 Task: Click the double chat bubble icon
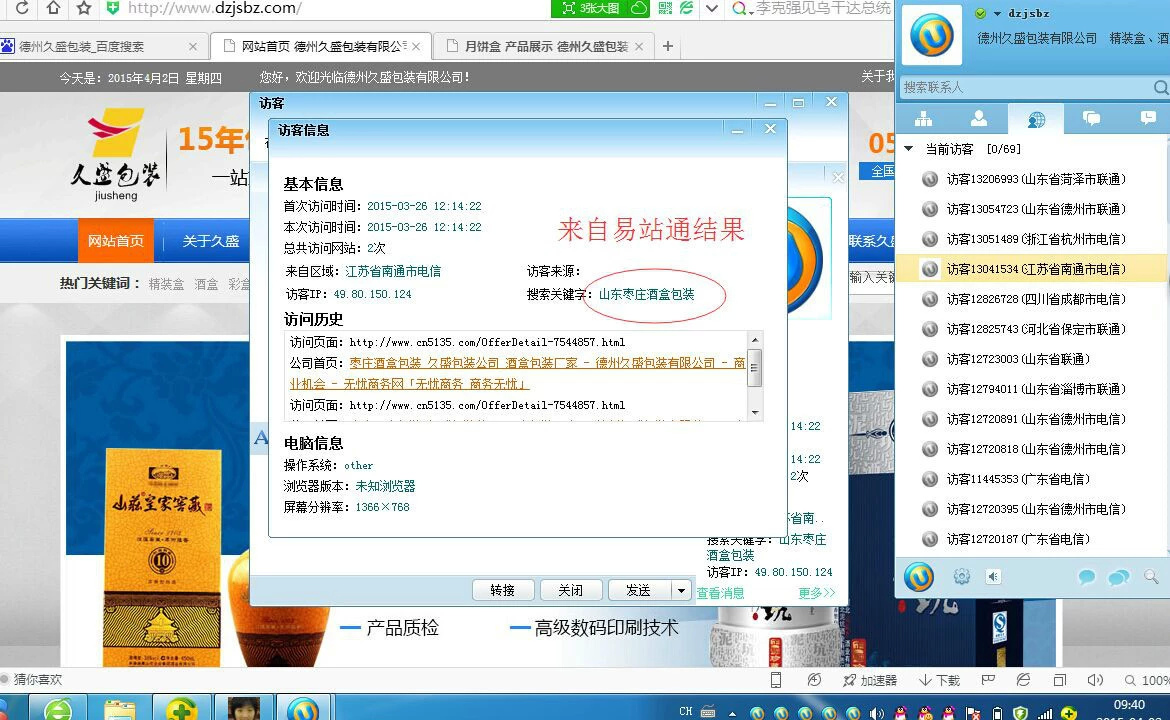[1119, 577]
